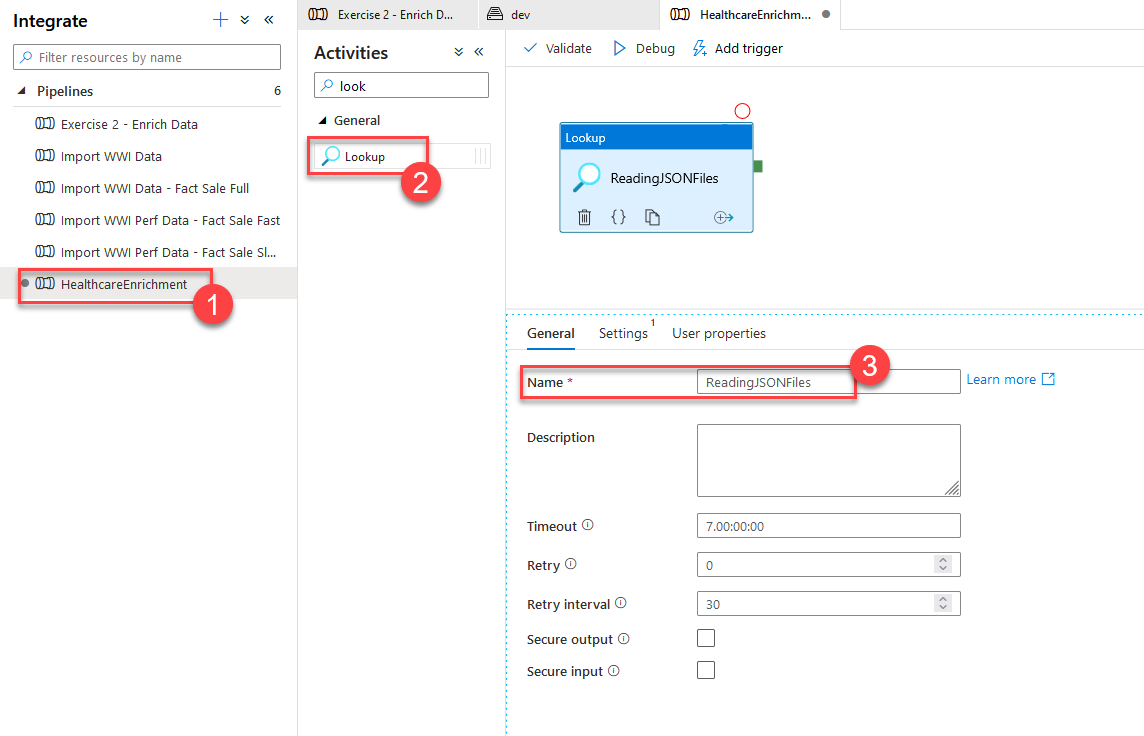Expand all items in Activities pane
Viewport: 1144px width, 736px height.
458,52
